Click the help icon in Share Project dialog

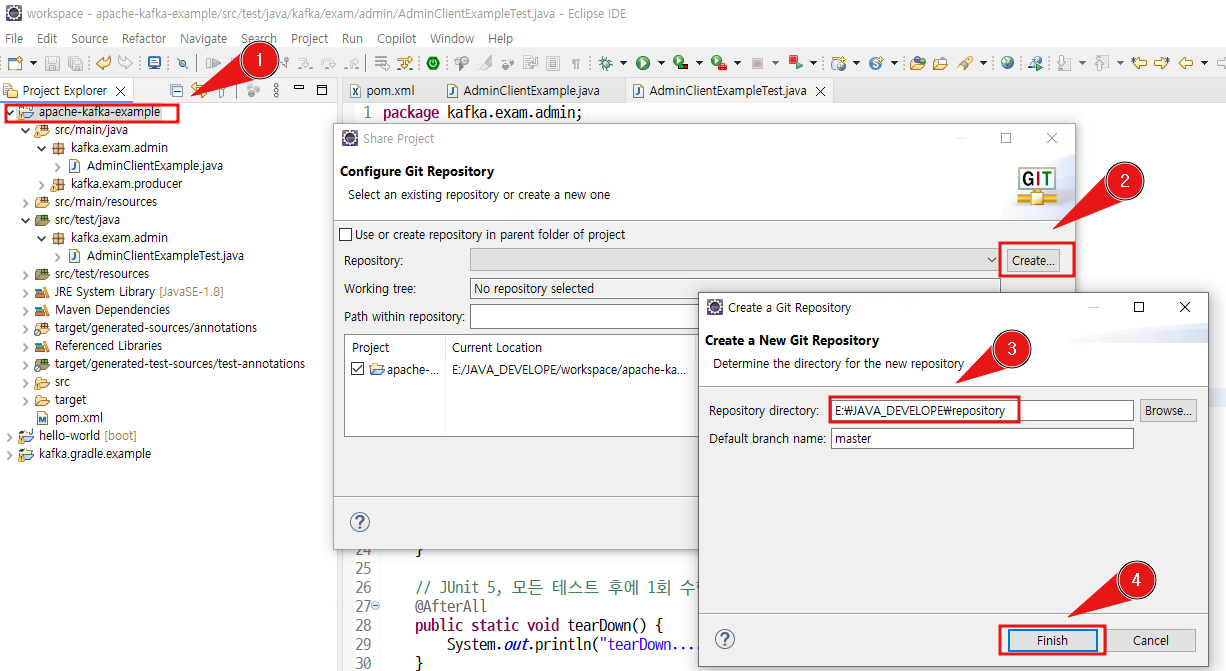(x=360, y=522)
